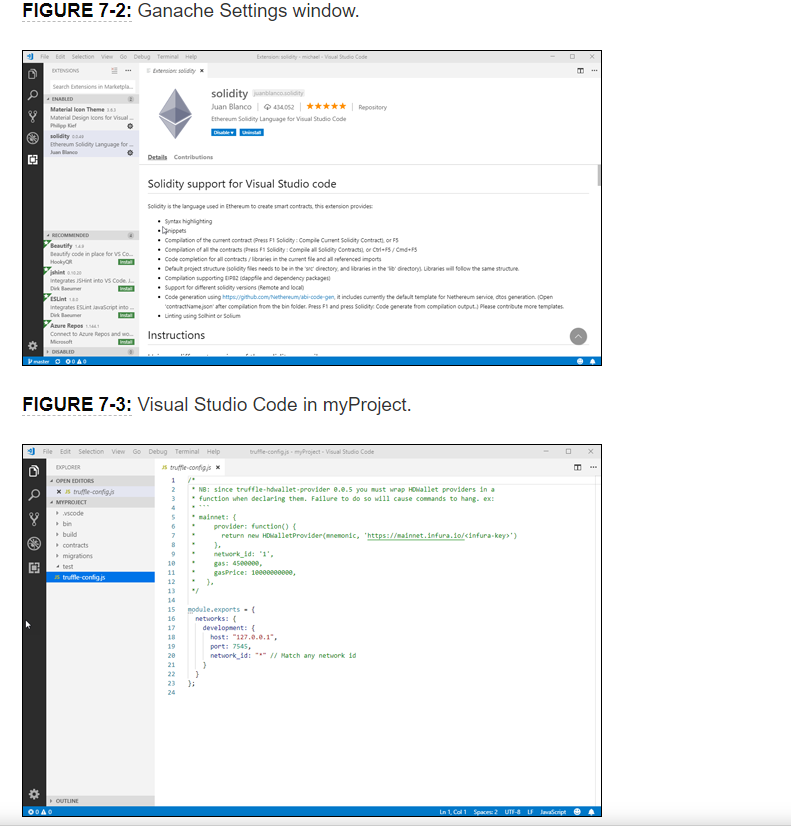
Task: Open Debug icon in the myProject window
Action: coord(34,544)
